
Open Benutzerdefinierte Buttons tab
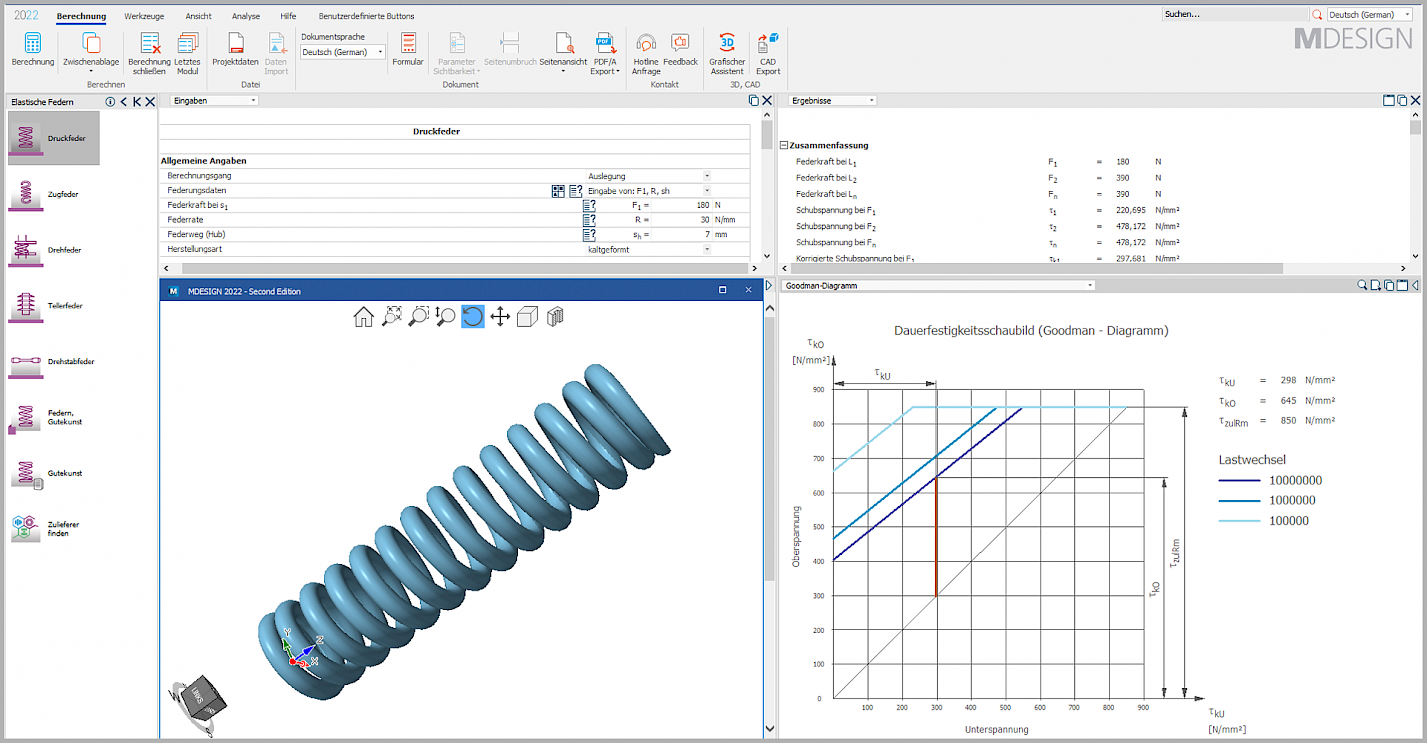pyautogui.click(x=366, y=16)
